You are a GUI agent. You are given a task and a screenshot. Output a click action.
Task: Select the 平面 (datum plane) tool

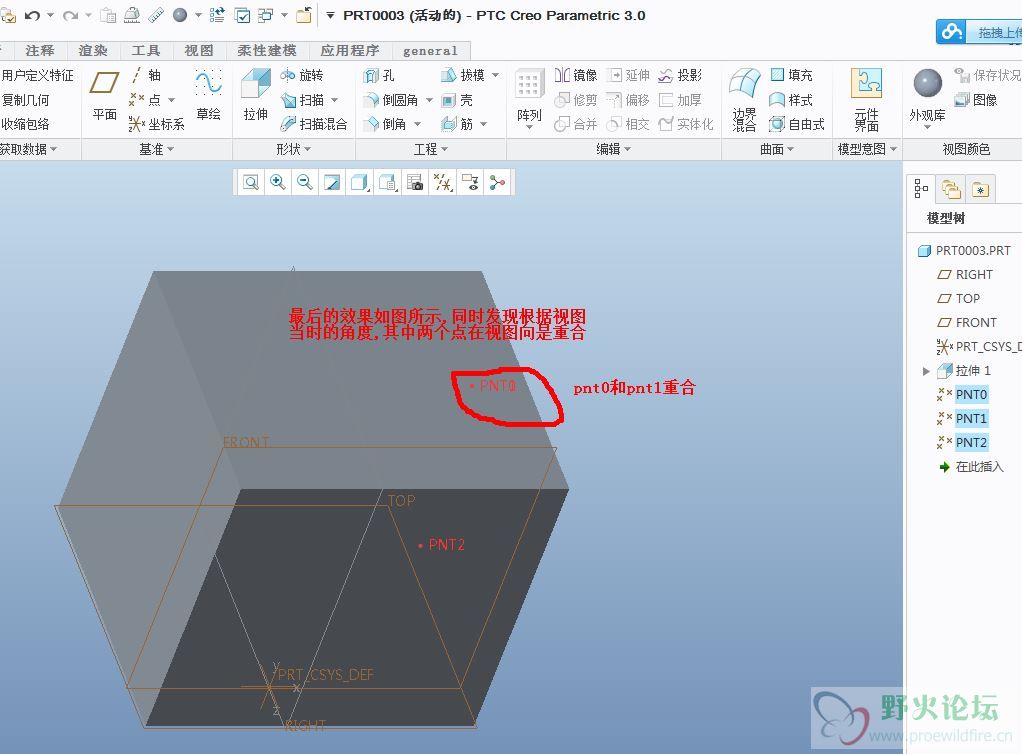click(104, 96)
